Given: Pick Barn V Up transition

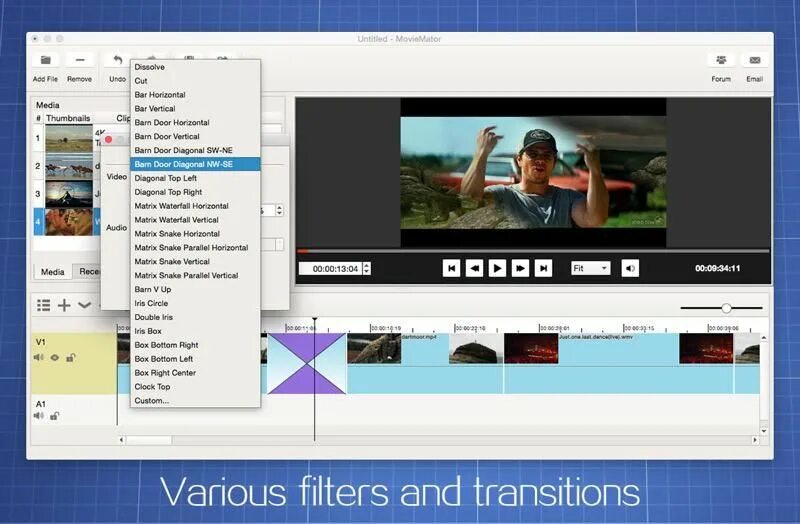Looking at the screenshot, I should click(195, 289).
